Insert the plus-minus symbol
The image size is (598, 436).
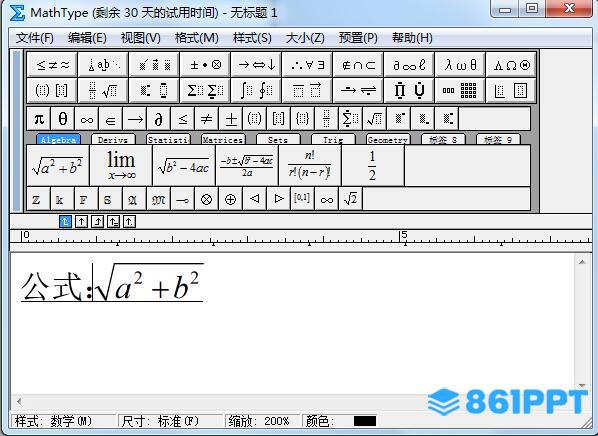[230, 119]
